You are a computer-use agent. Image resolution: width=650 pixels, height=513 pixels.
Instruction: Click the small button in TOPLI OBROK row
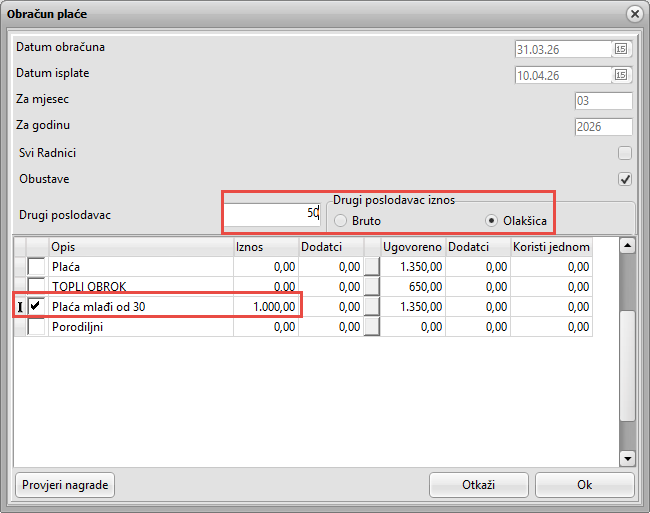tap(372, 286)
